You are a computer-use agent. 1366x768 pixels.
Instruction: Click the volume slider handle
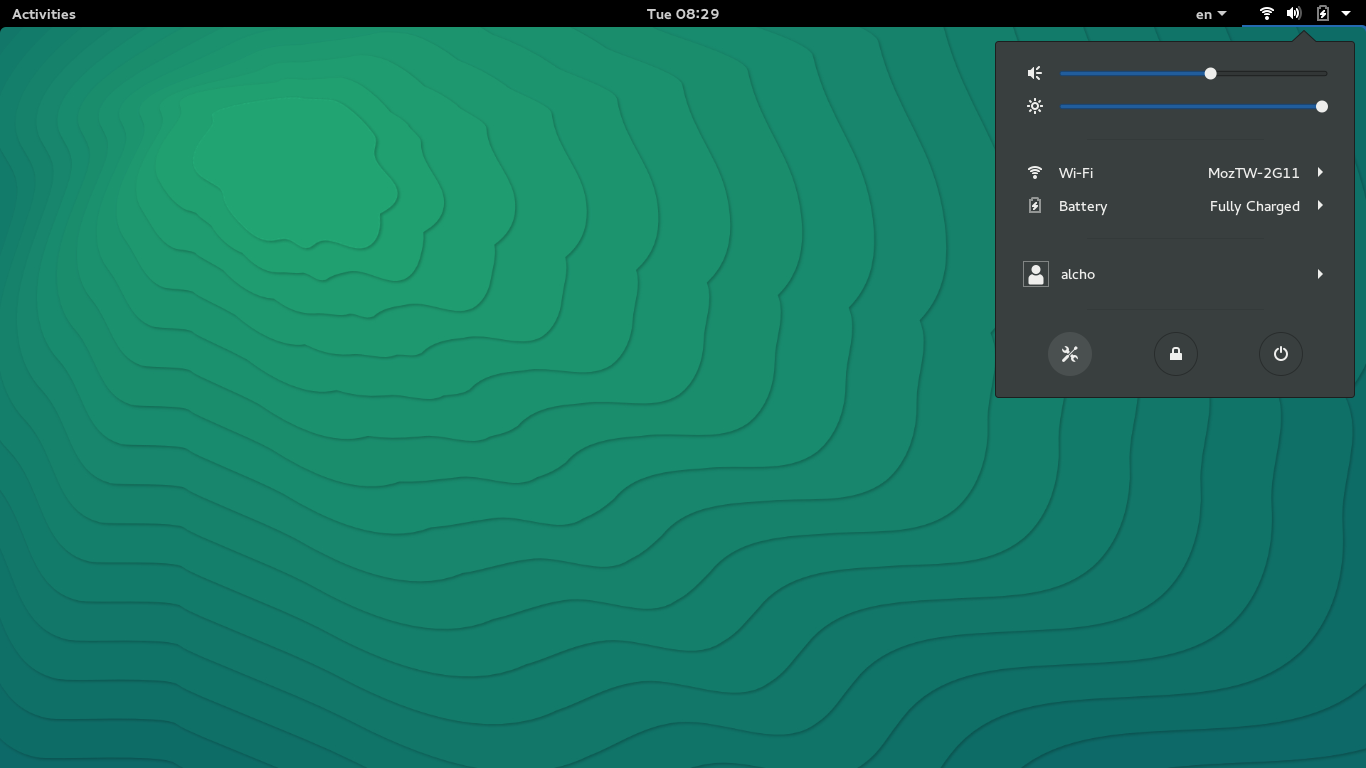1210,73
